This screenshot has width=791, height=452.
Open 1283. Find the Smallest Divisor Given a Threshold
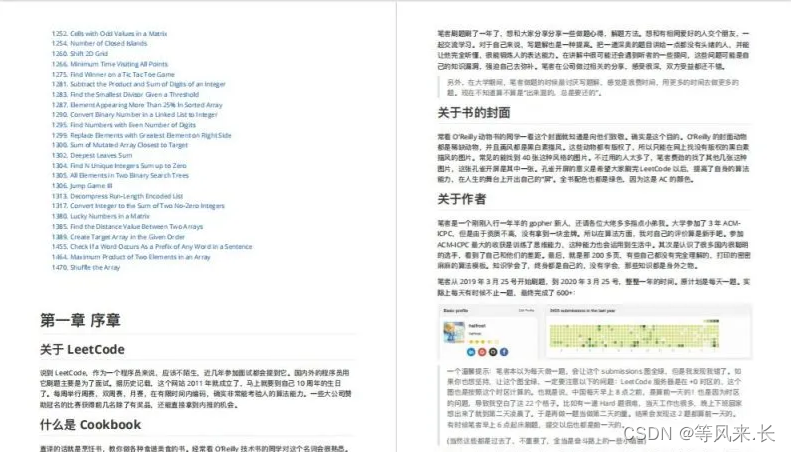(125, 94)
